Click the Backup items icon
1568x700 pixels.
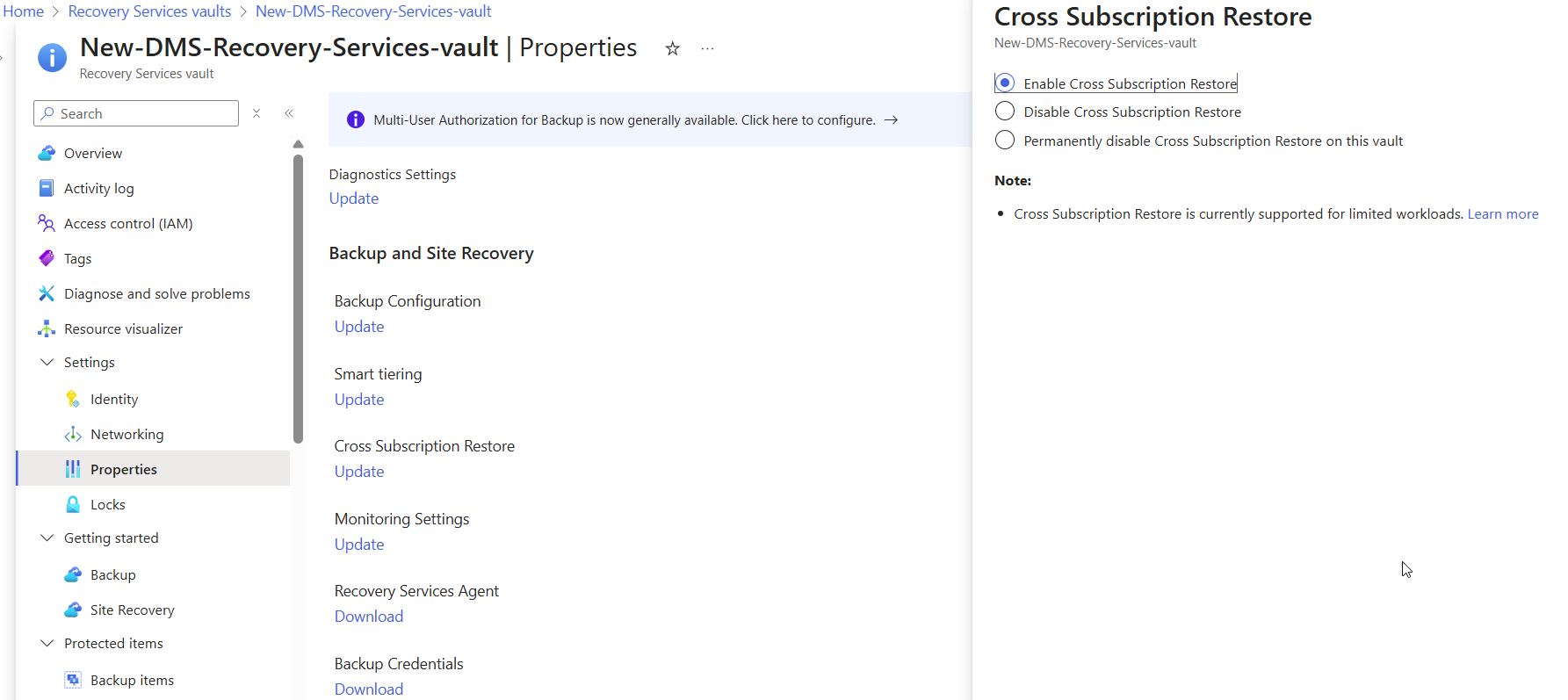pyautogui.click(x=73, y=680)
